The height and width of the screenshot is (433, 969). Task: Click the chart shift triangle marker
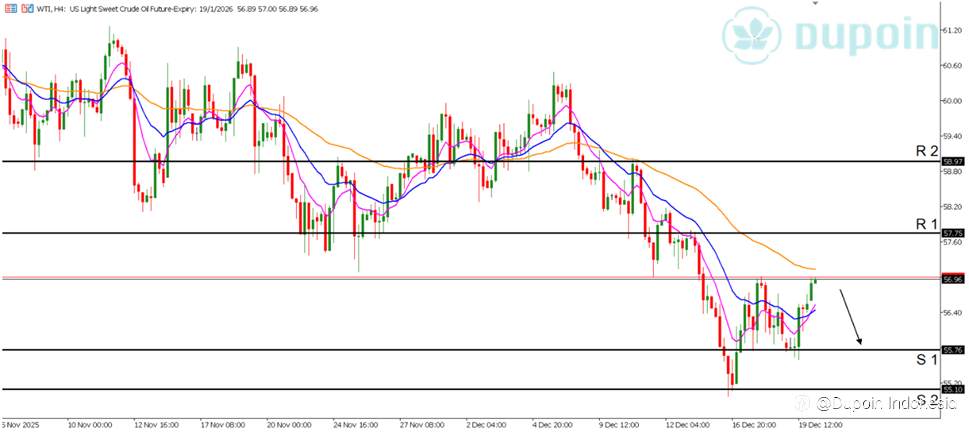coord(815,4)
